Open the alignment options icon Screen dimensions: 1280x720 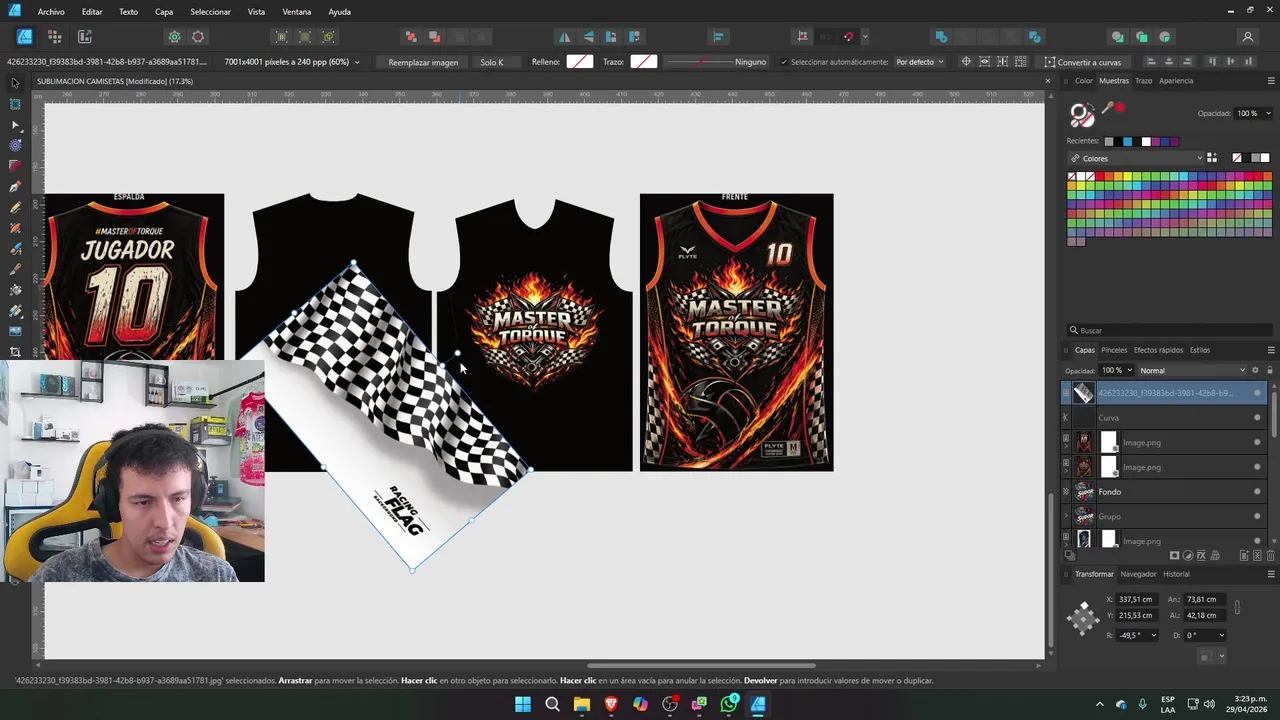pos(718,37)
